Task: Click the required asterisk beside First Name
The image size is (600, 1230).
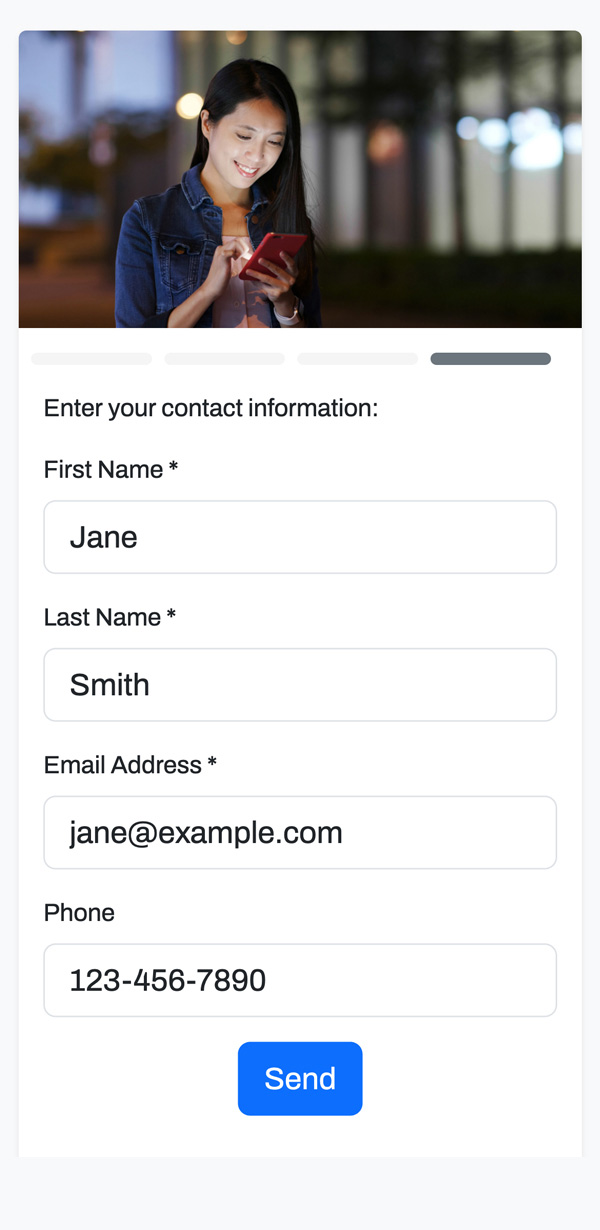Action: pyautogui.click(x=173, y=469)
